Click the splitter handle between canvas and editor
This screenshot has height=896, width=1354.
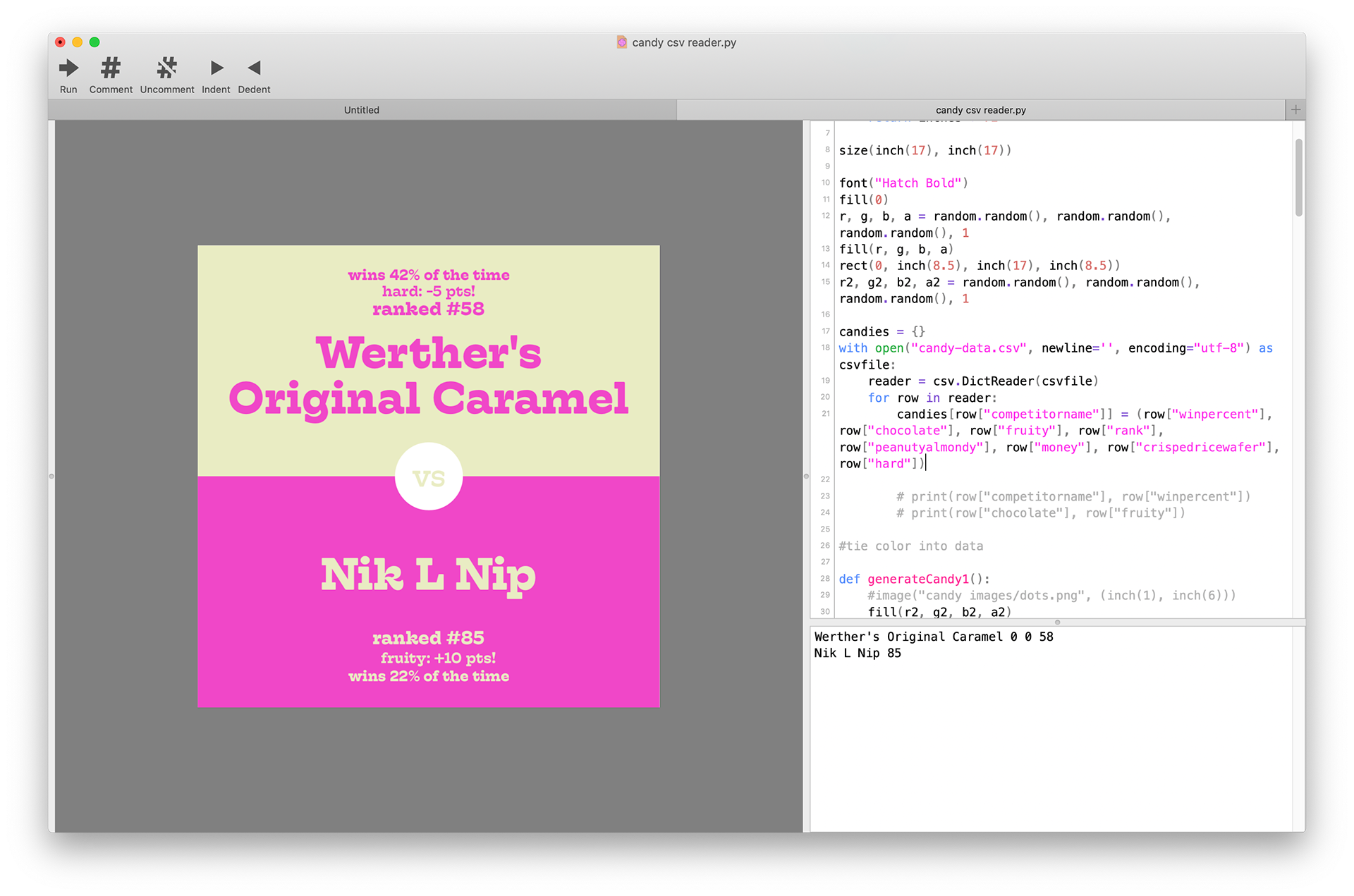[806, 477]
